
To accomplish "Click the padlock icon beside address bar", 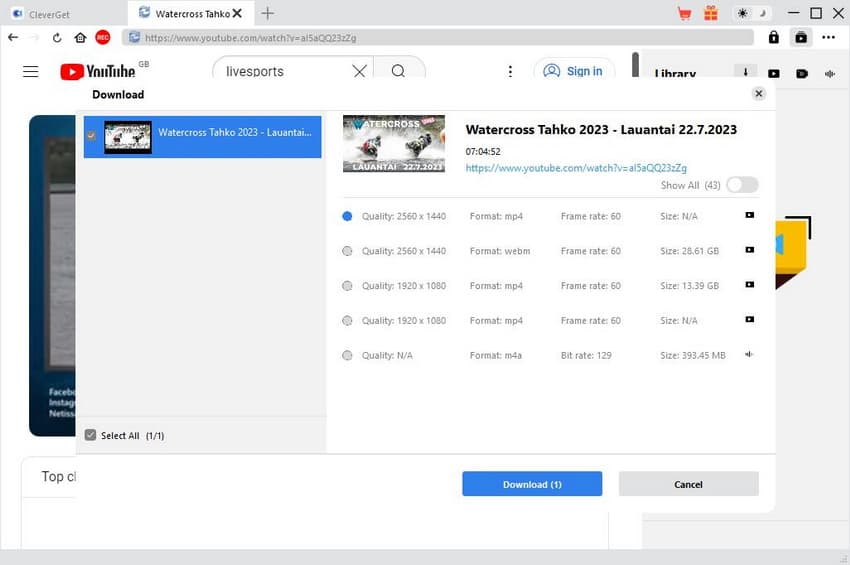I will [x=773, y=37].
